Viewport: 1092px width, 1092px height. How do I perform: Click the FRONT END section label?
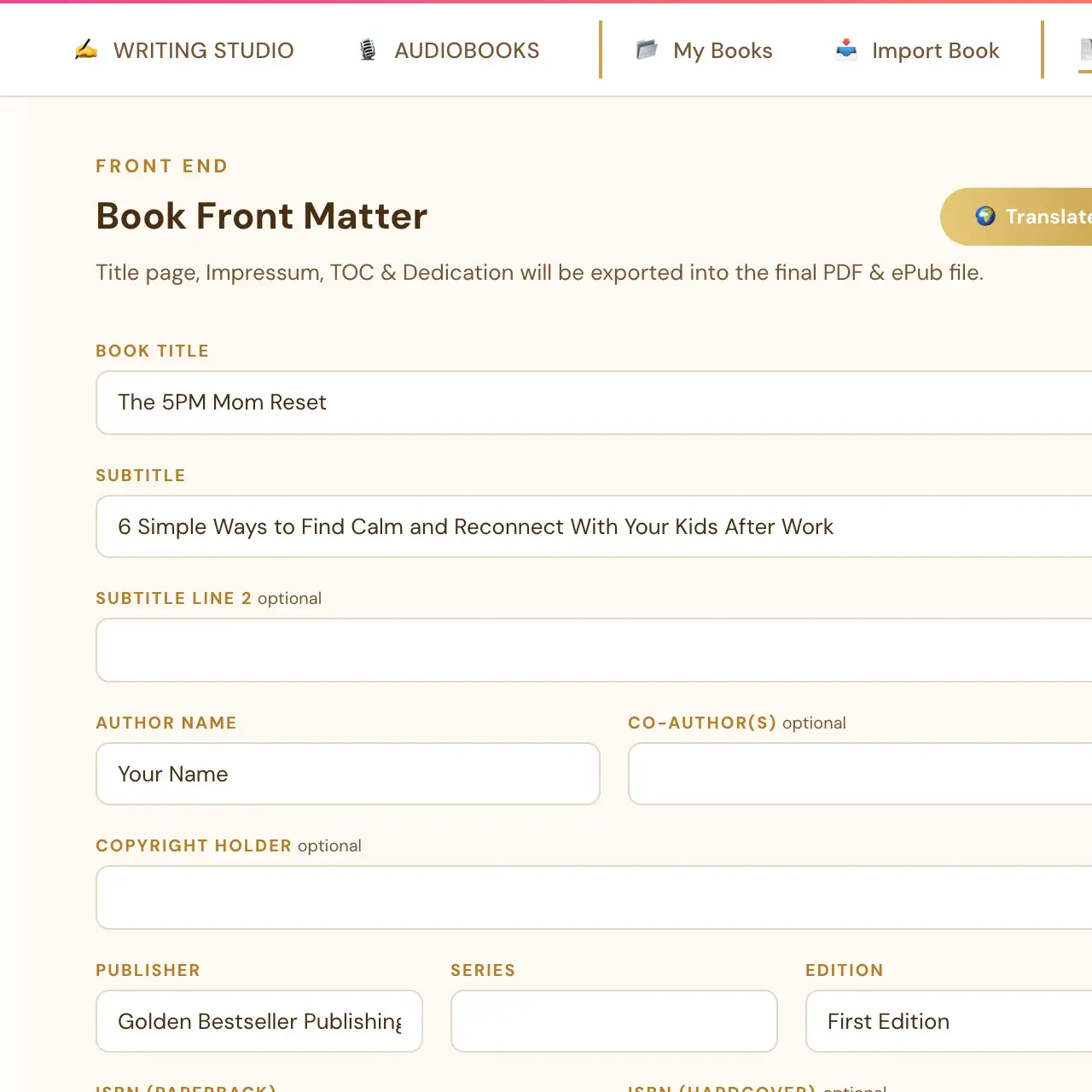pos(162,166)
